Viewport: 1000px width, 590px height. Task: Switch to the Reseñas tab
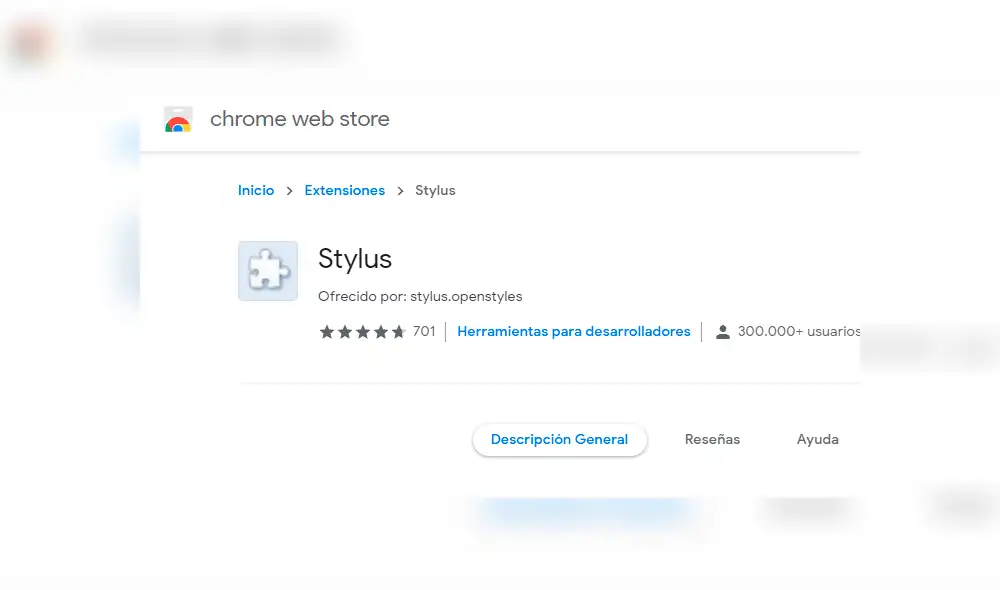click(712, 439)
